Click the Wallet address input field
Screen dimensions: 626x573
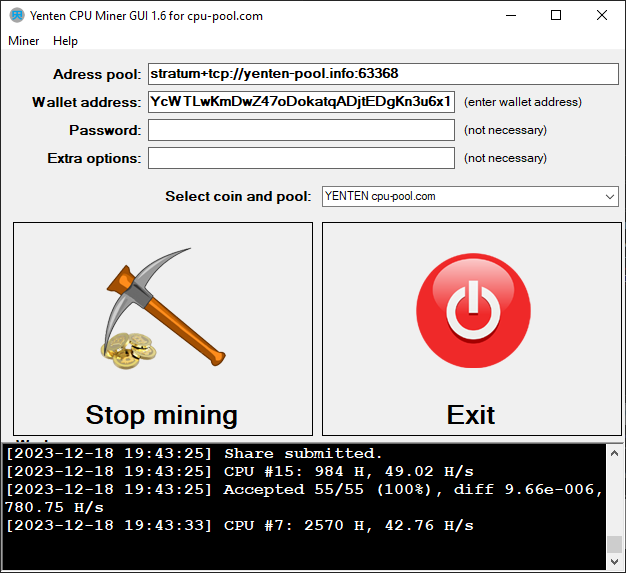coord(301,102)
